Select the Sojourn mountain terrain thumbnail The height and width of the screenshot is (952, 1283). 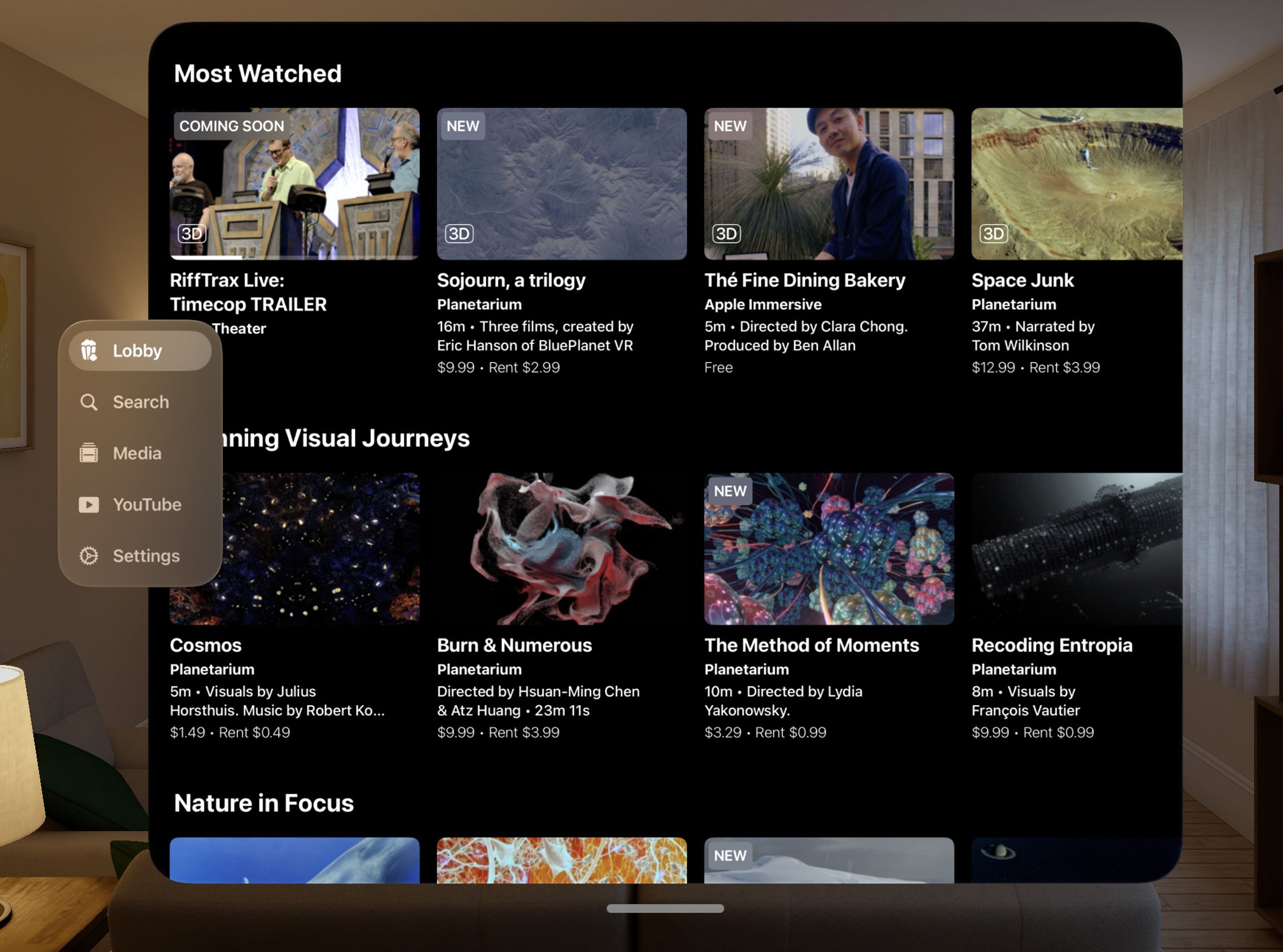click(x=562, y=184)
